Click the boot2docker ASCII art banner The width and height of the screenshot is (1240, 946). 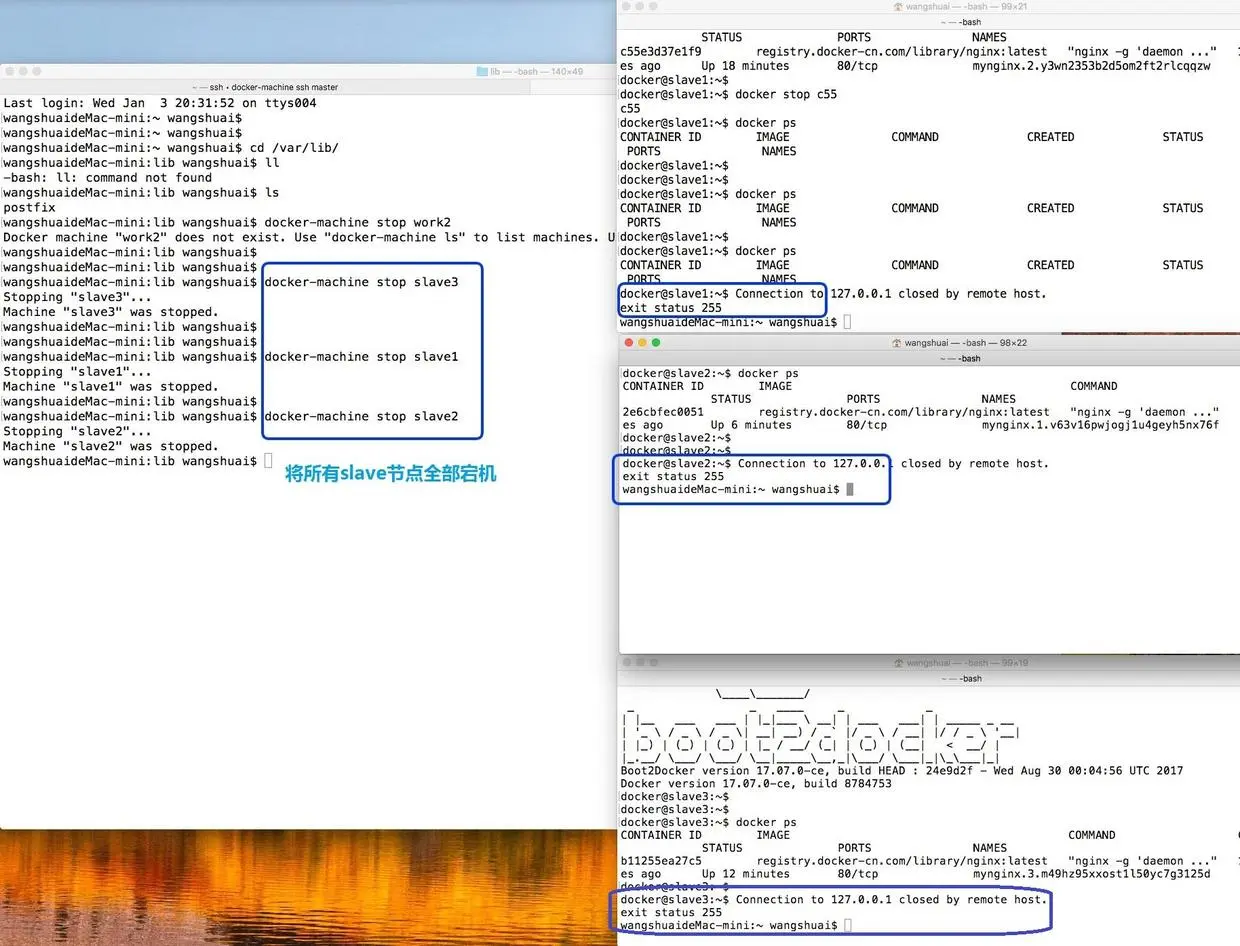coord(819,728)
